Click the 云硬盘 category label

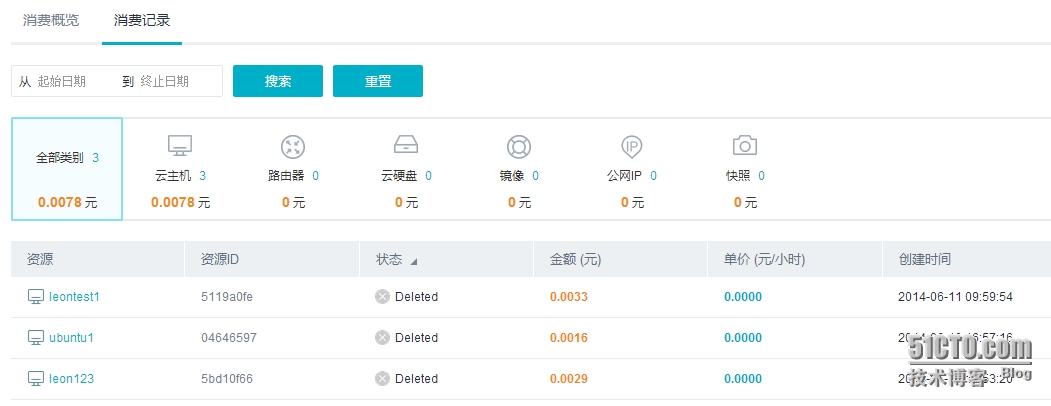(x=399, y=176)
